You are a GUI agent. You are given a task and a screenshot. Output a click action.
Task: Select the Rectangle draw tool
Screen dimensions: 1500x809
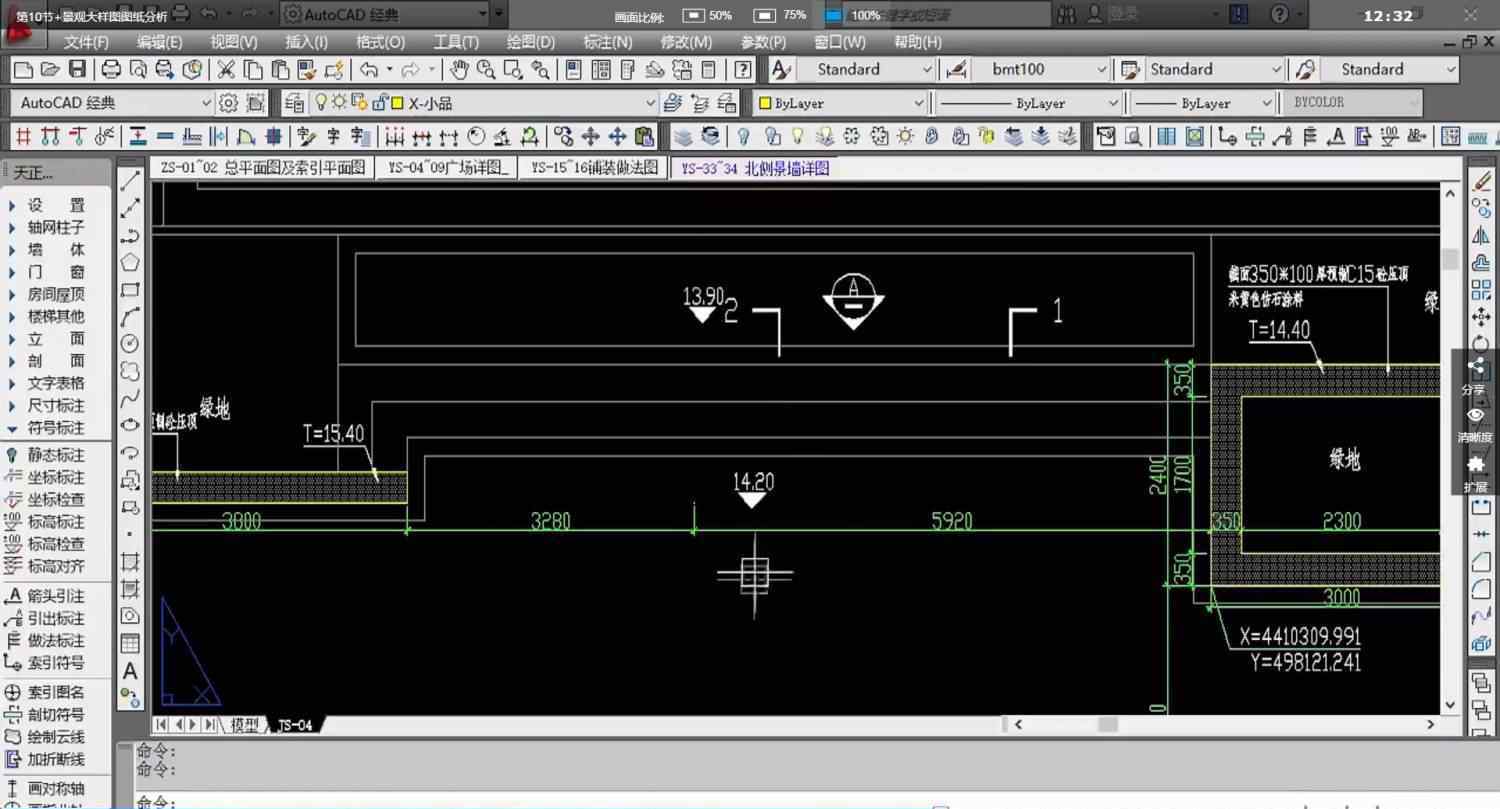pos(130,290)
